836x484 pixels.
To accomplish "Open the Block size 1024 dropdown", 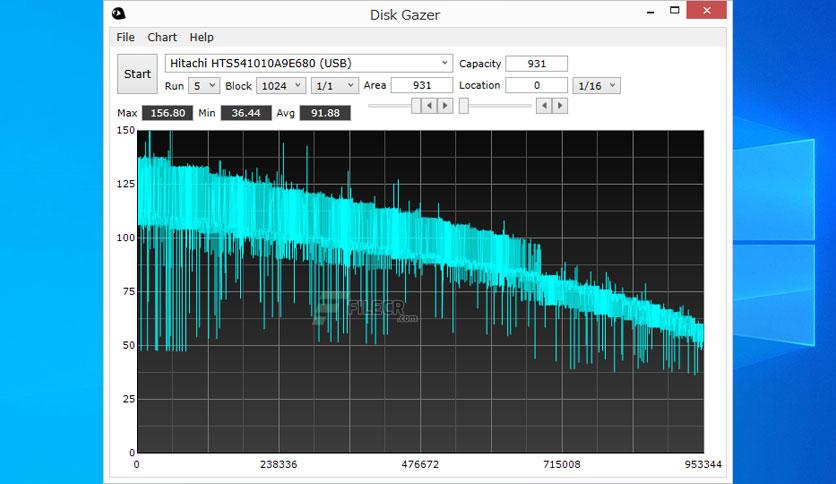I will [281, 85].
